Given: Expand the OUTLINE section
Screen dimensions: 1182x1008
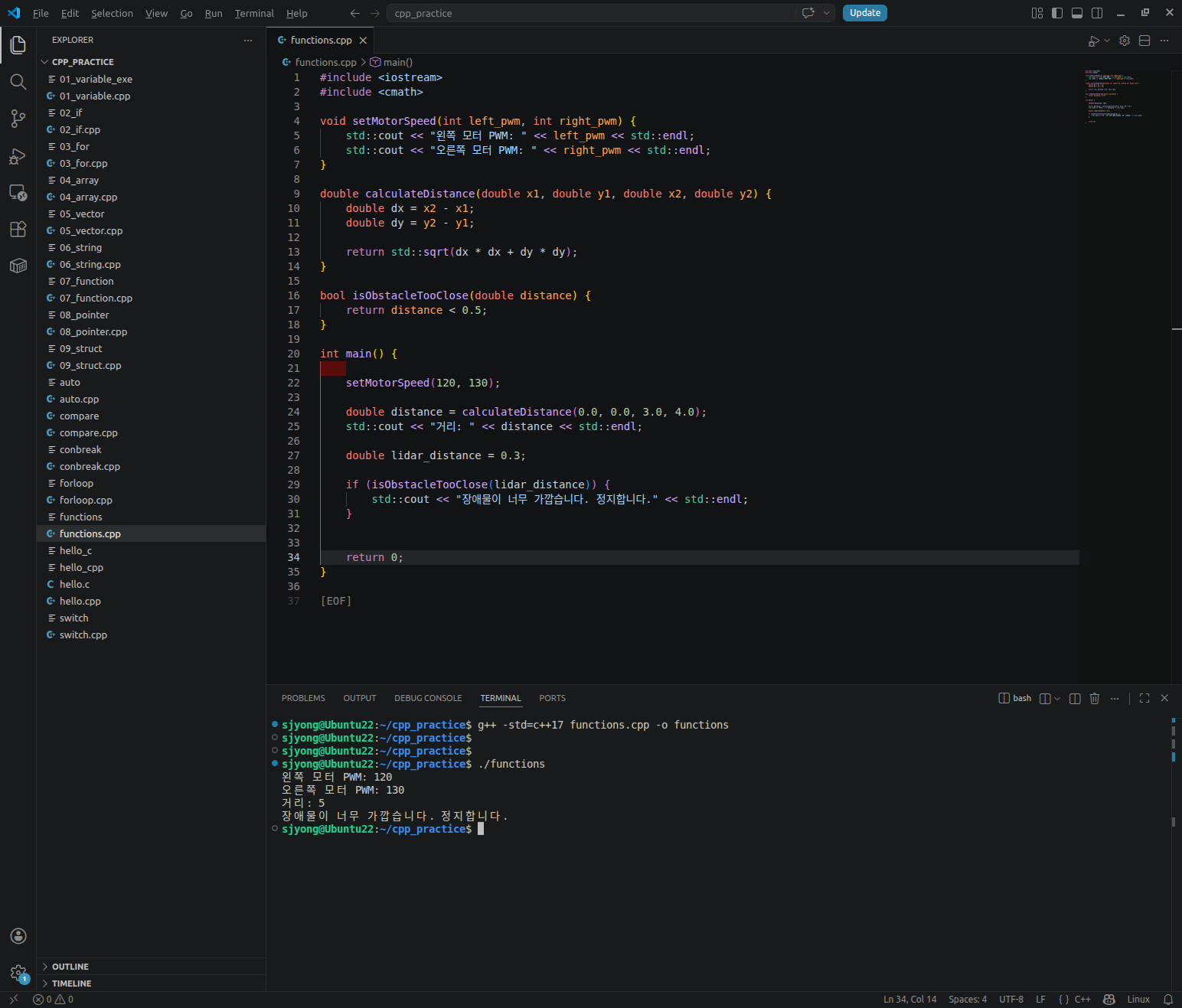Looking at the screenshot, I should point(152,967).
